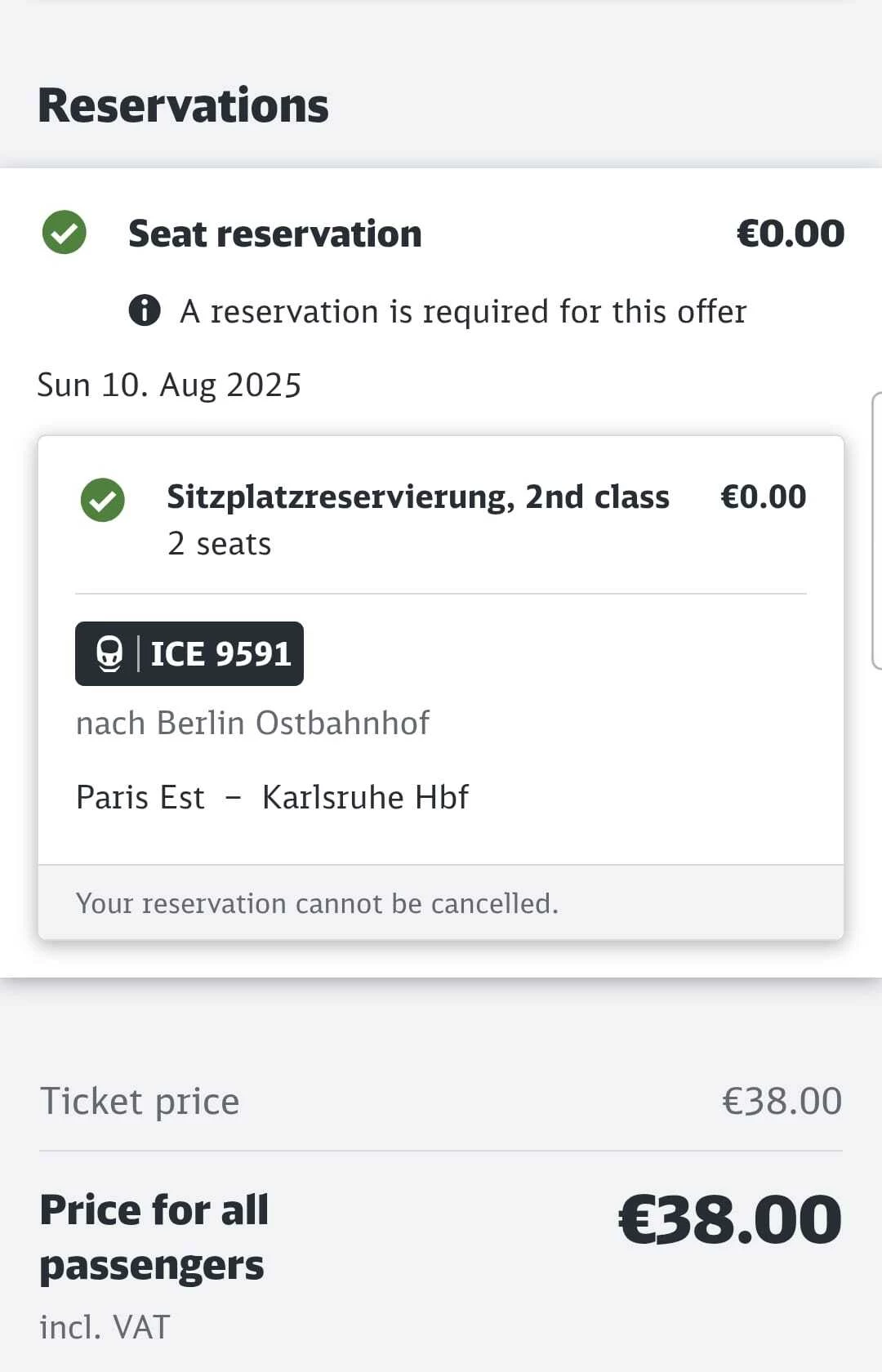The image size is (882, 1372).
Task: Tap the Seat reservation title
Action: coord(275,234)
